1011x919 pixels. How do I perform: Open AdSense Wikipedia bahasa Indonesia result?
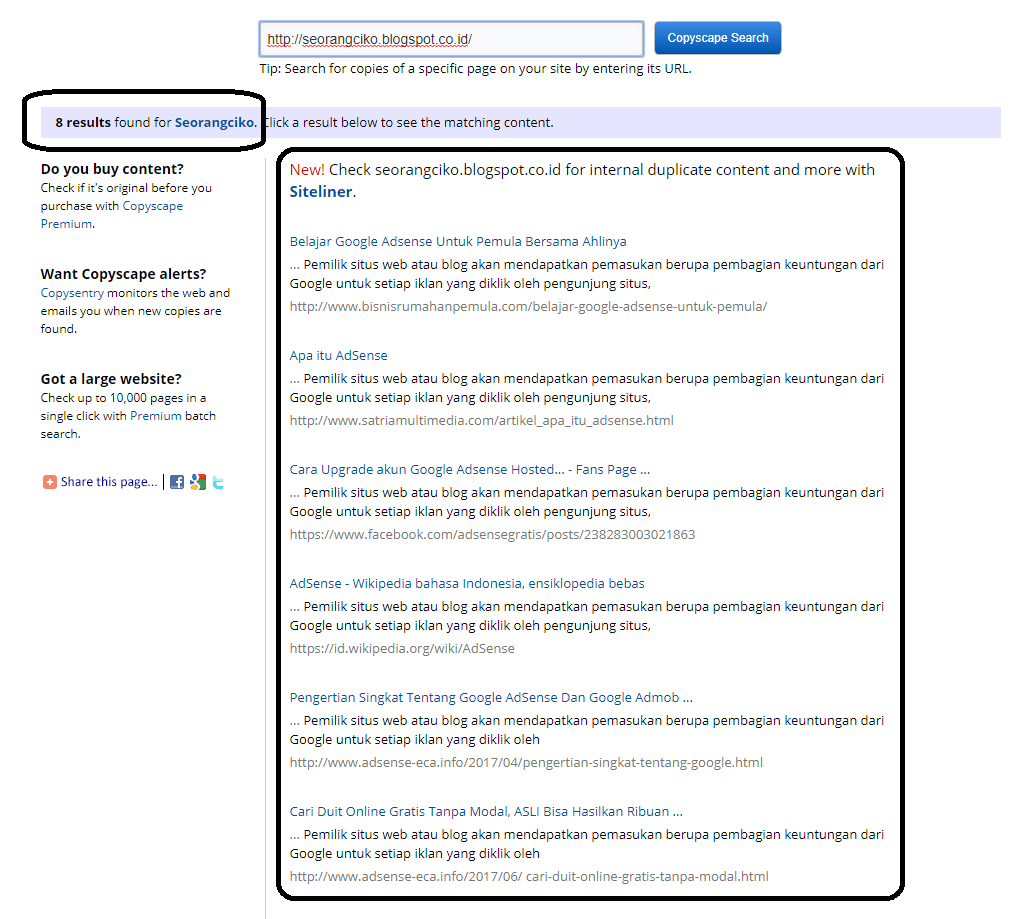pos(467,584)
